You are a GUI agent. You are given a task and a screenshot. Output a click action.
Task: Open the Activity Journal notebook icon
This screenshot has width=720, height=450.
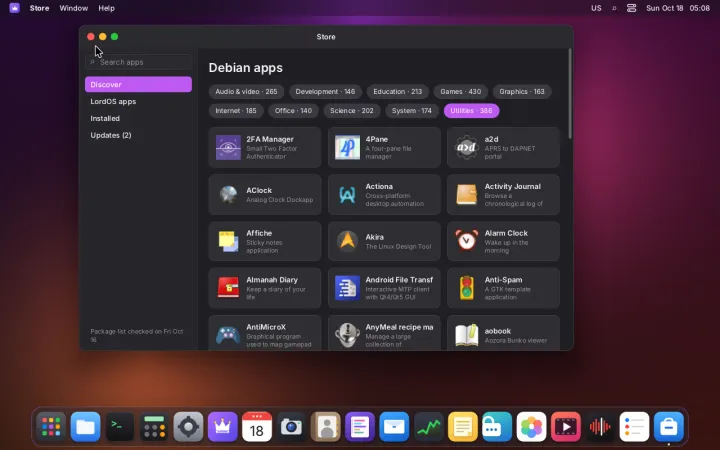coord(467,195)
